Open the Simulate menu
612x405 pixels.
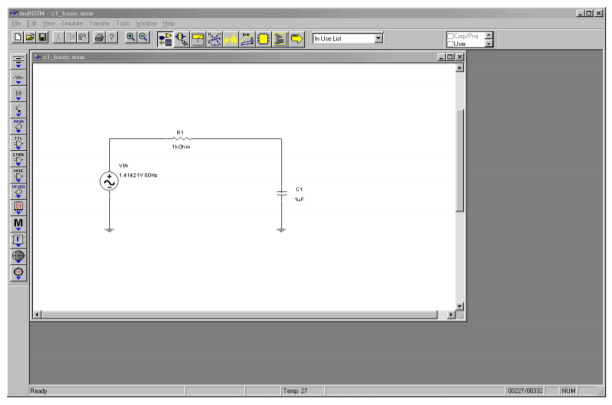73,22
